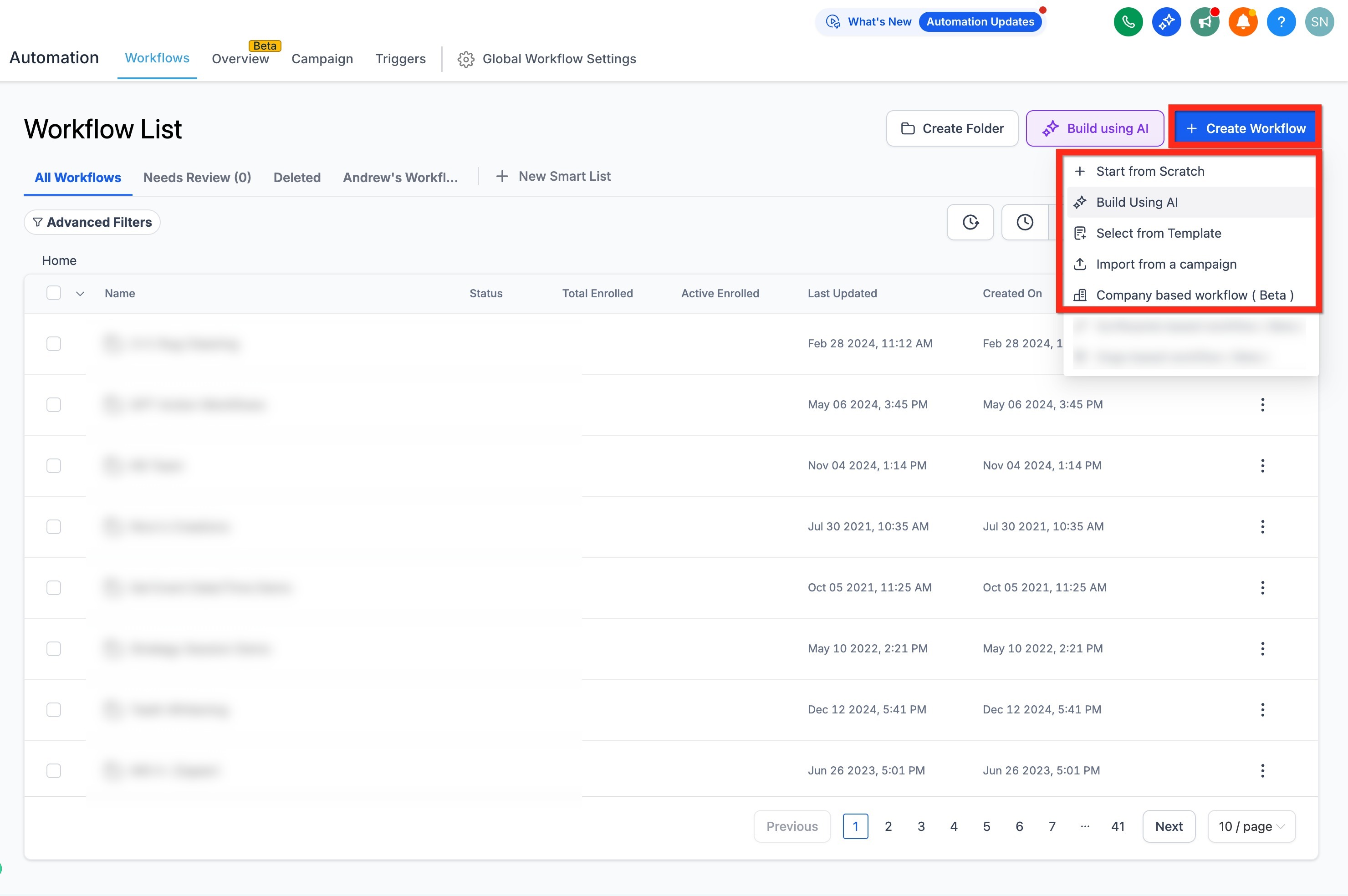Check the Feb 28 2024 row checkbox

(x=54, y=343)
